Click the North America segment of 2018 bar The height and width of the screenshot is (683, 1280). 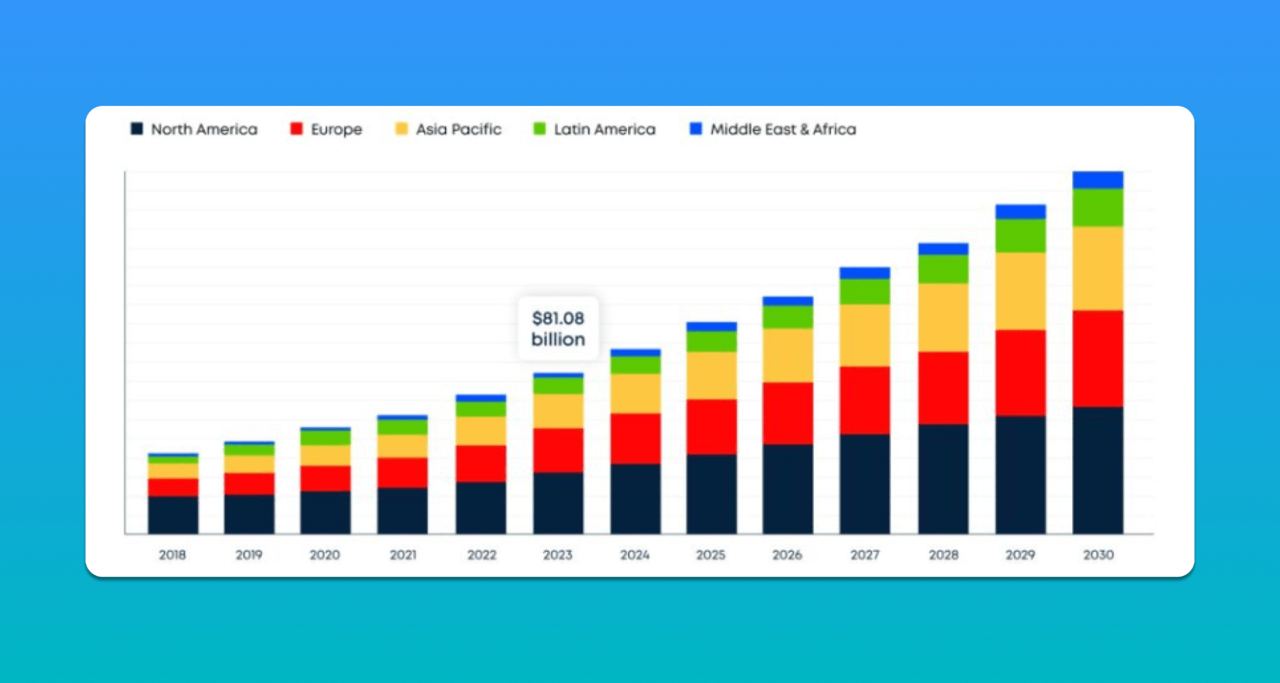173,515
